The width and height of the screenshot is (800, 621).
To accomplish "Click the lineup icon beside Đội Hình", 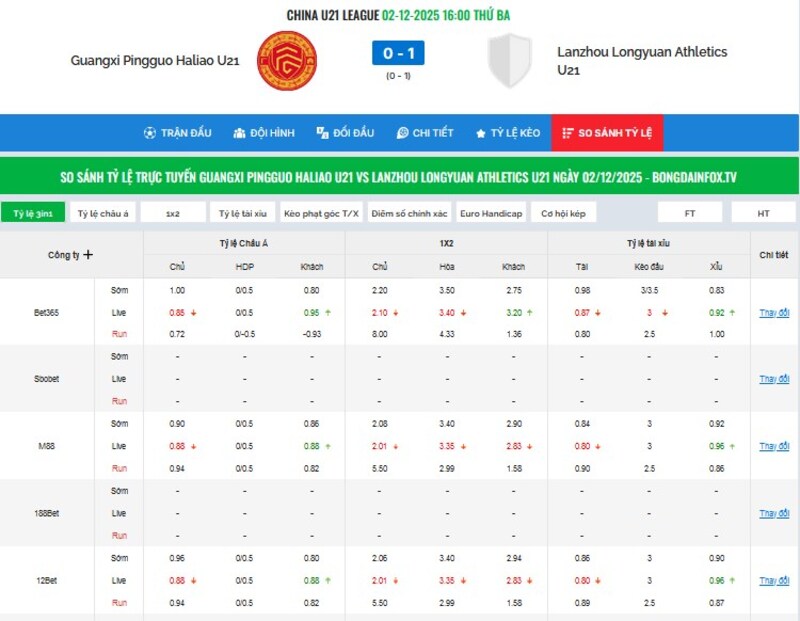I will 240,133.
